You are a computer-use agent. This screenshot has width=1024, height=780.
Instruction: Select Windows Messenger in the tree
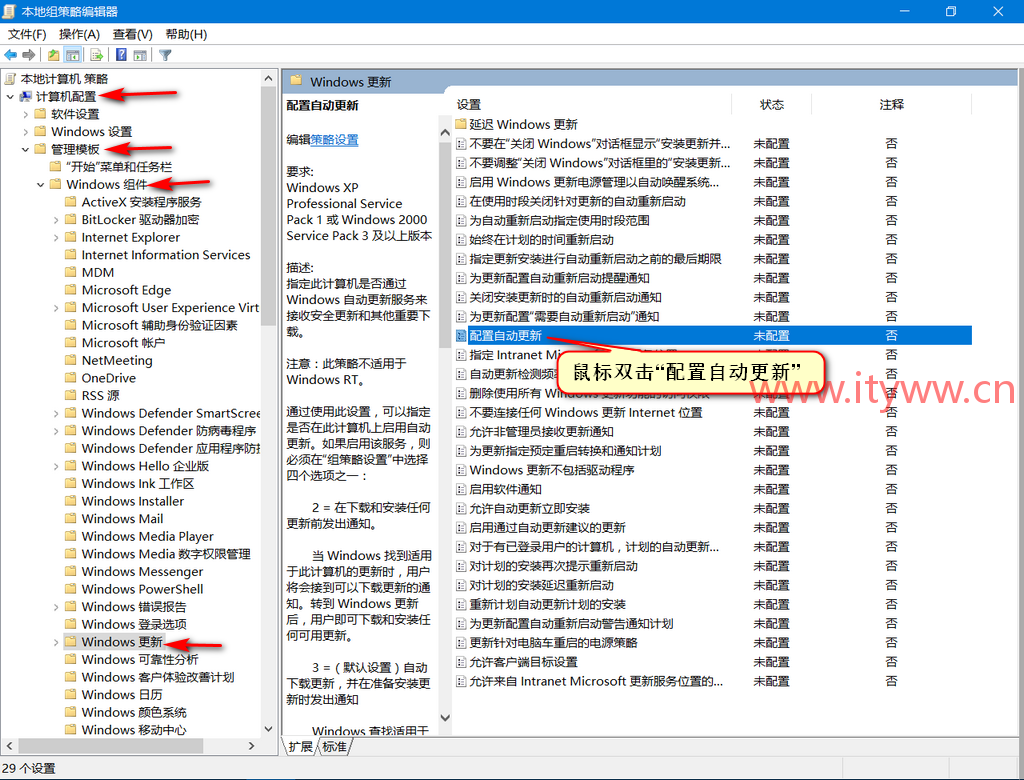(x=142, y=572)
